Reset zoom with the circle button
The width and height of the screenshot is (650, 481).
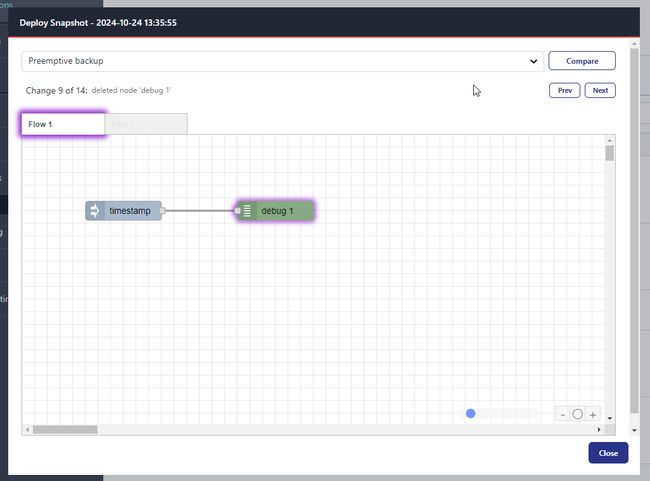coord(577,414)
